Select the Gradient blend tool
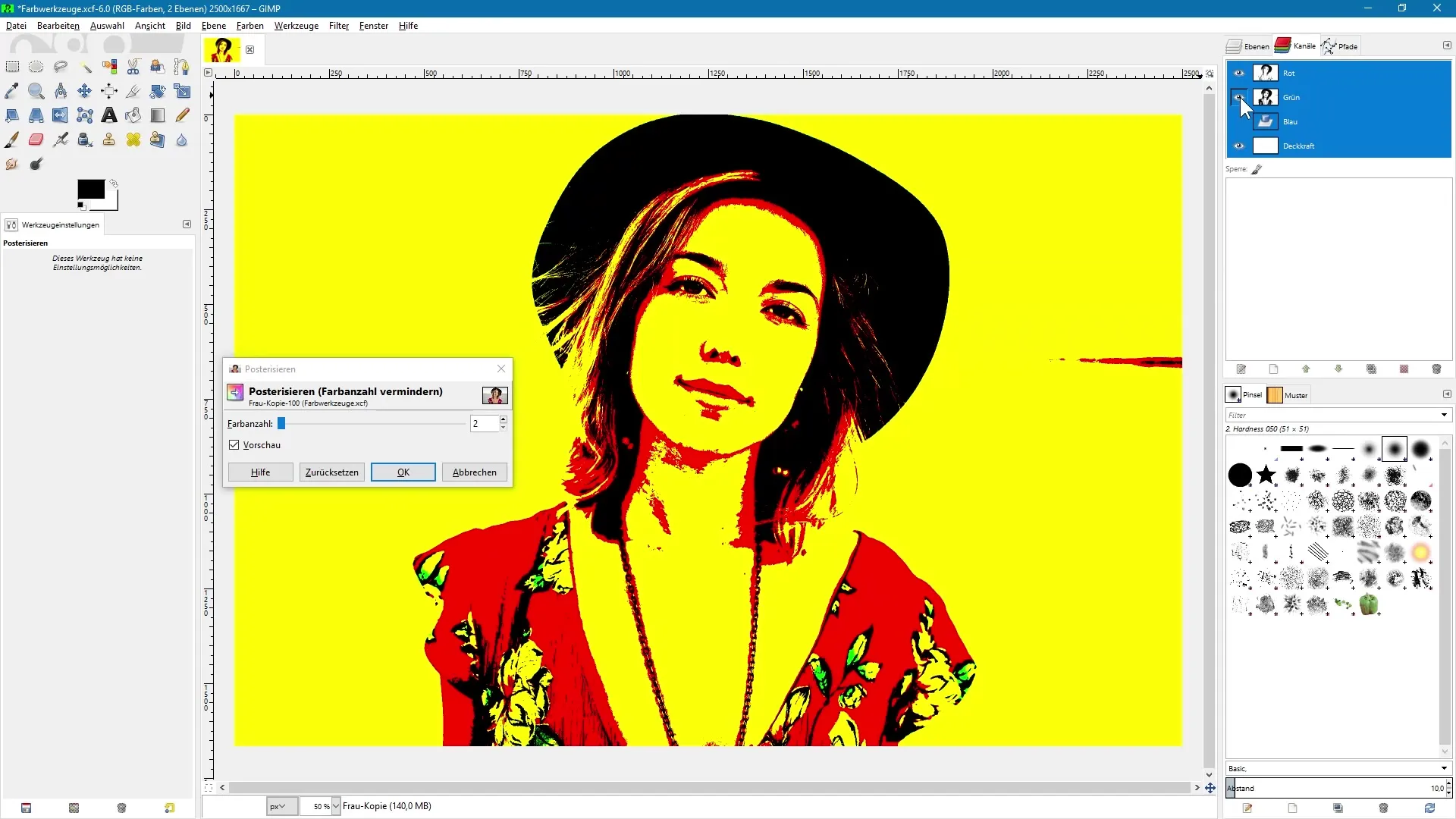1456x819 pixels. pyautogui.click(x=158, y=115)
